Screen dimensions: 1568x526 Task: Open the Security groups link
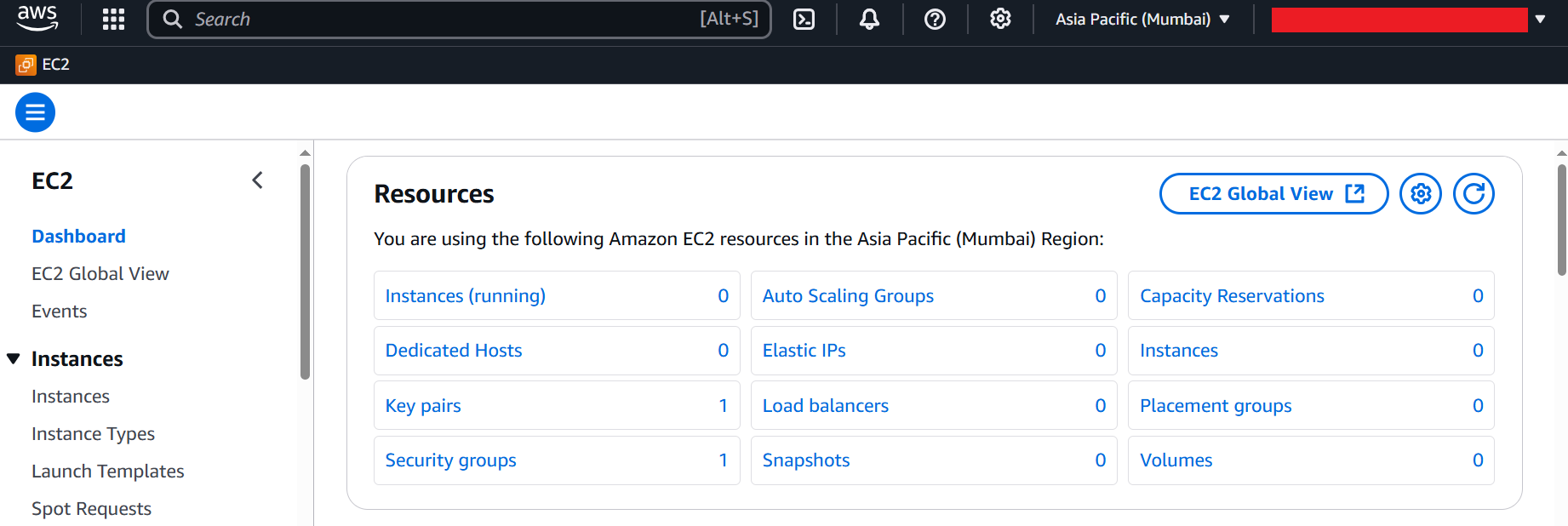451,460
